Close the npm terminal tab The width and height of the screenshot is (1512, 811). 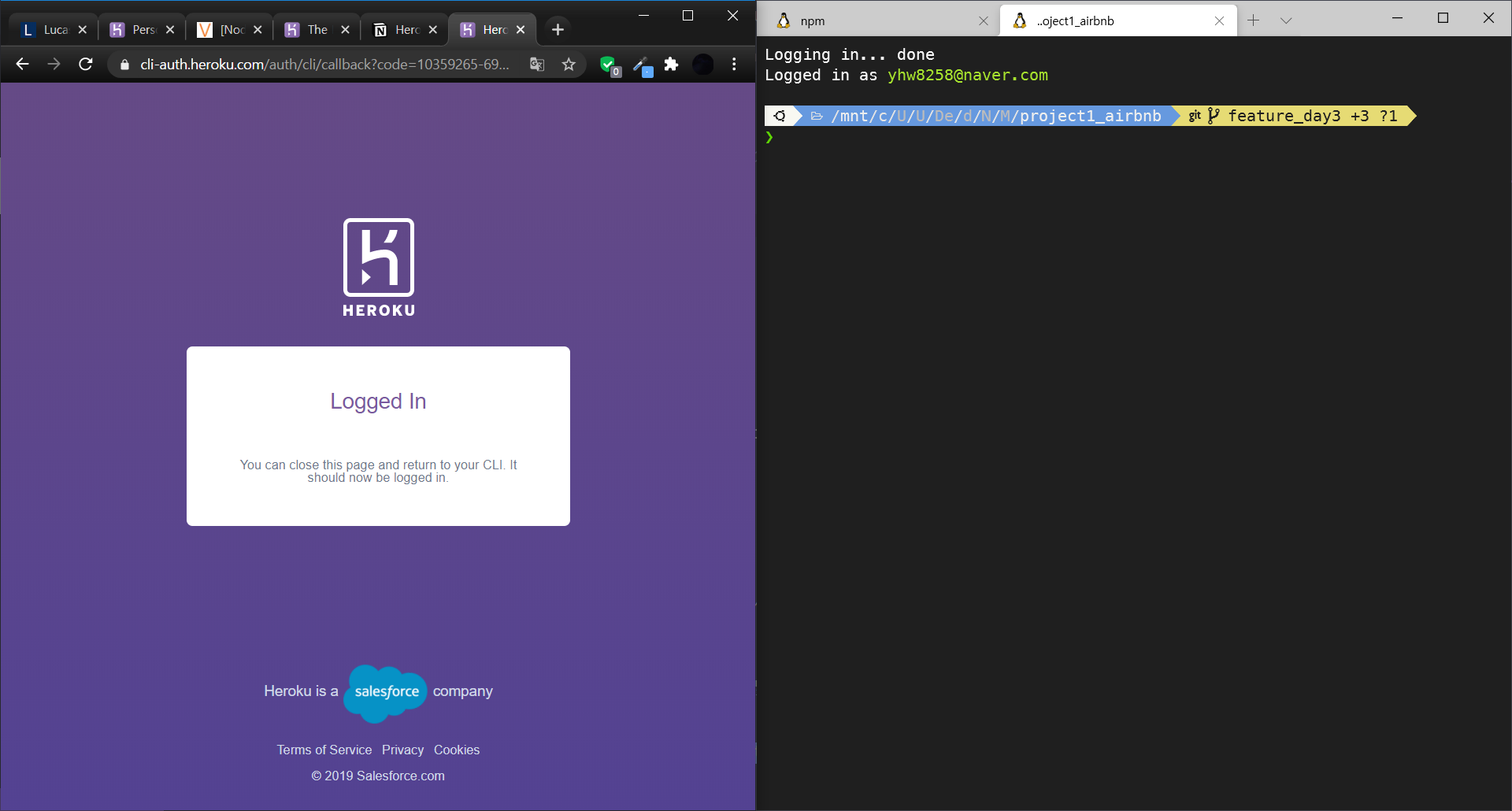pyautogui.click(x=984, y=21)
